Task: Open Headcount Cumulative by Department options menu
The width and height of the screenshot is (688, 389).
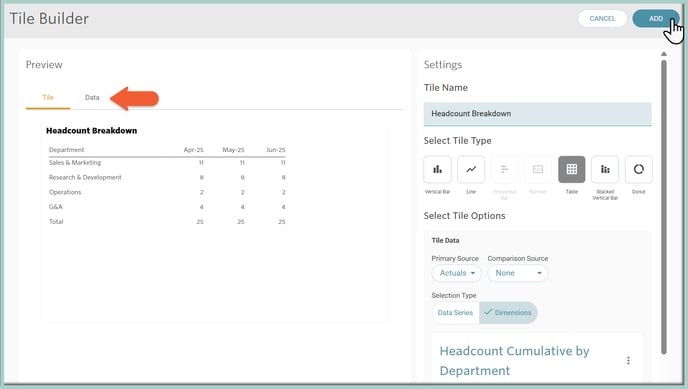Action: click(x=628, y=360)
